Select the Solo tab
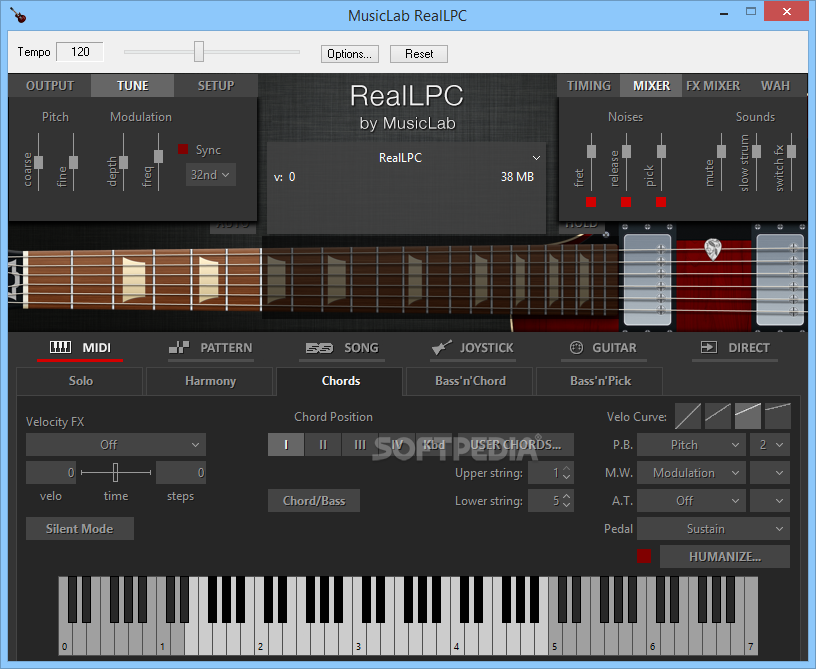The width and height of the screenshot is (816, 669). point(80,381)
